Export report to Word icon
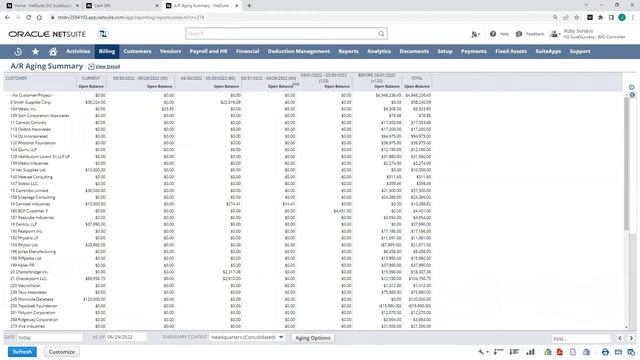 click(x=586, y=352)
